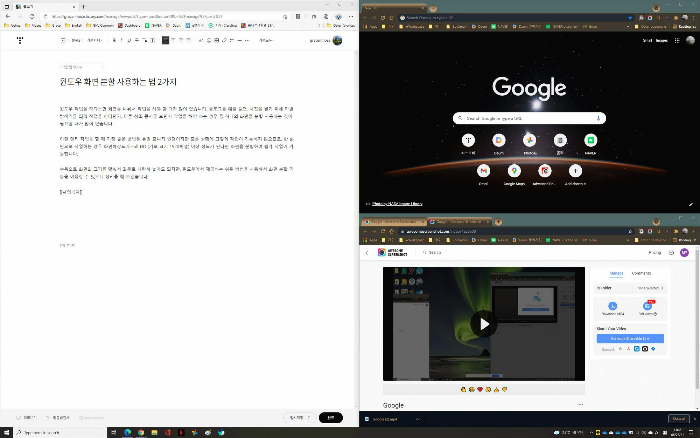Open the more options ellipsis in the Tistory toolbar
Image resolution: width=700 pixels, height=438 pixels.
(x=247, y=40)
